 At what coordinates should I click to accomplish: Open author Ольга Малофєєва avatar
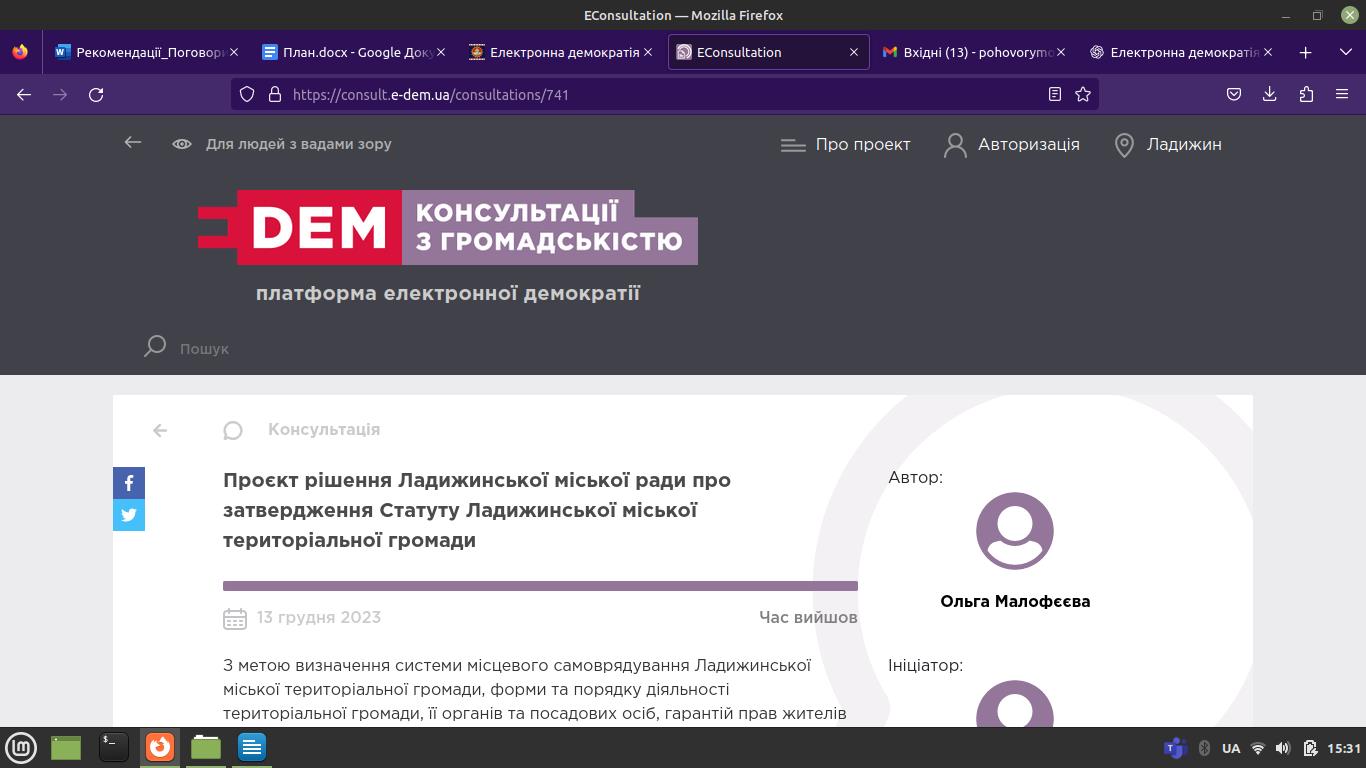click(x=1015, y=531)
